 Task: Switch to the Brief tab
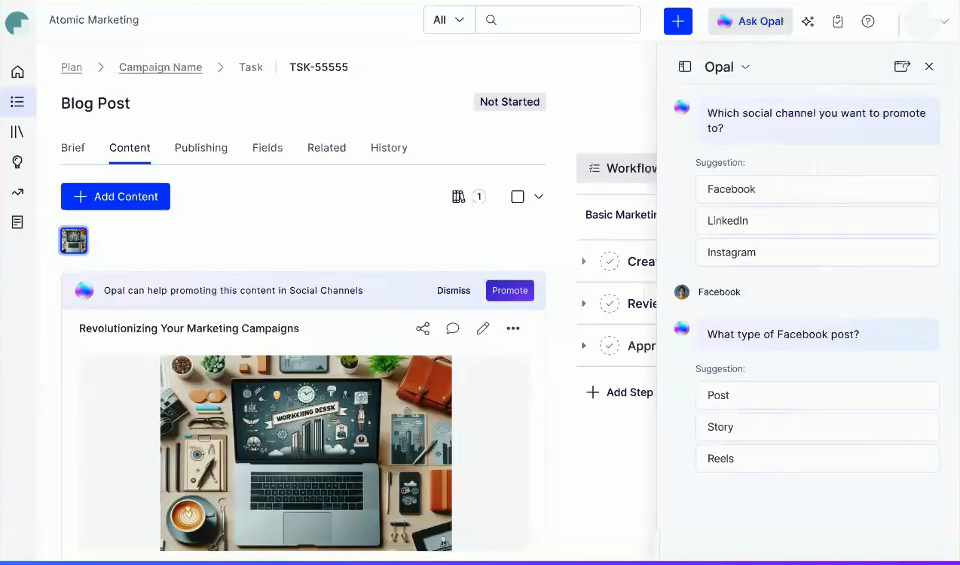pyautogui.click(x=73, y=148)
